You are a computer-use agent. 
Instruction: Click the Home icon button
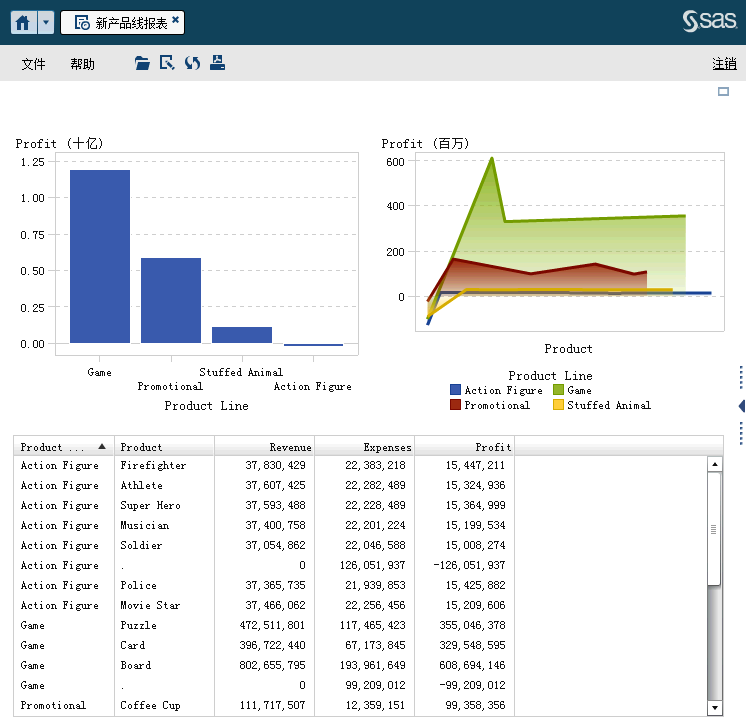(24, 23)
